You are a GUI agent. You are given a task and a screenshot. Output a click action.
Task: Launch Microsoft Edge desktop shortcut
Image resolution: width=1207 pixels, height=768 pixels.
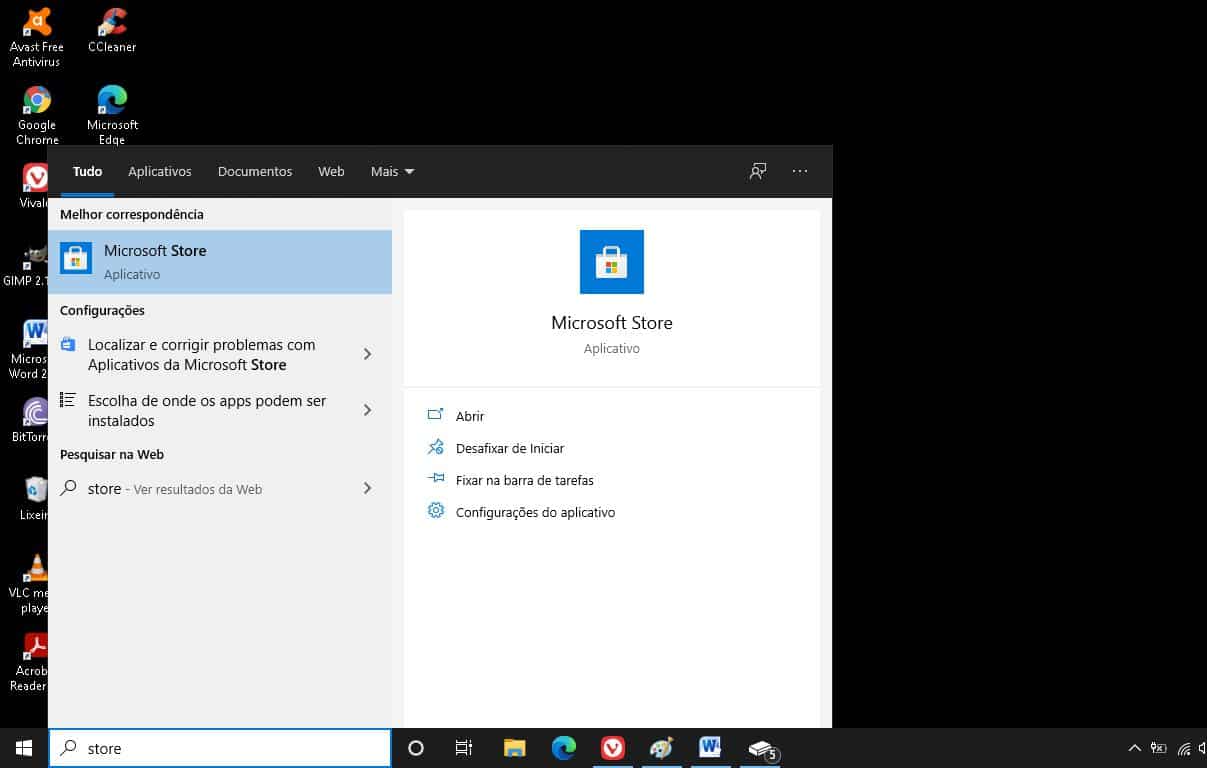click(112, 115)
